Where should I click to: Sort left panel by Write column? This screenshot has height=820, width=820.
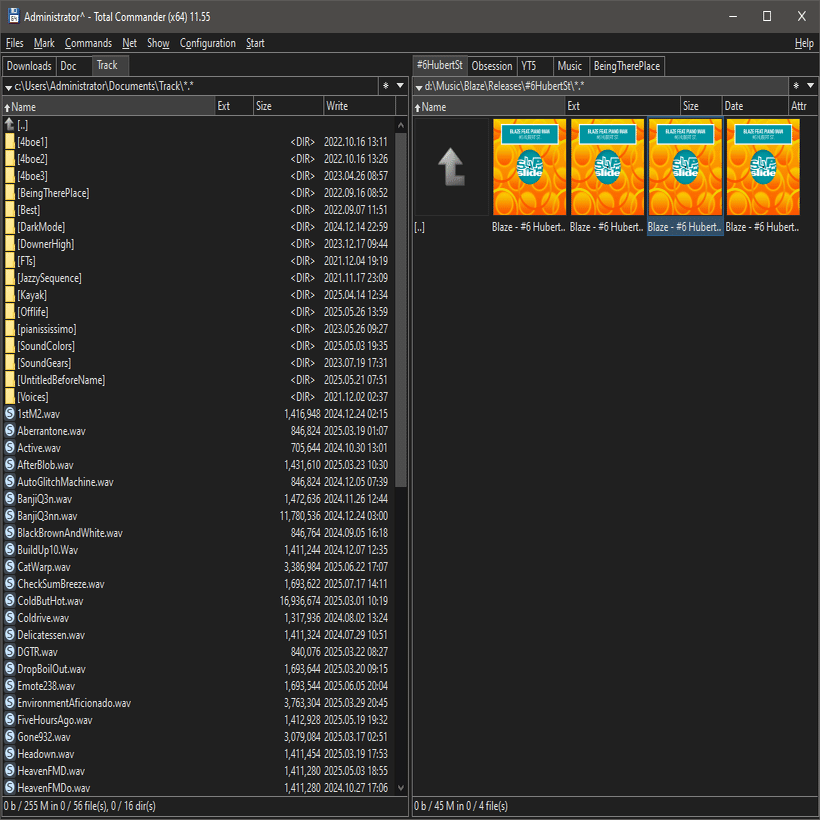[x=359, y=106]
